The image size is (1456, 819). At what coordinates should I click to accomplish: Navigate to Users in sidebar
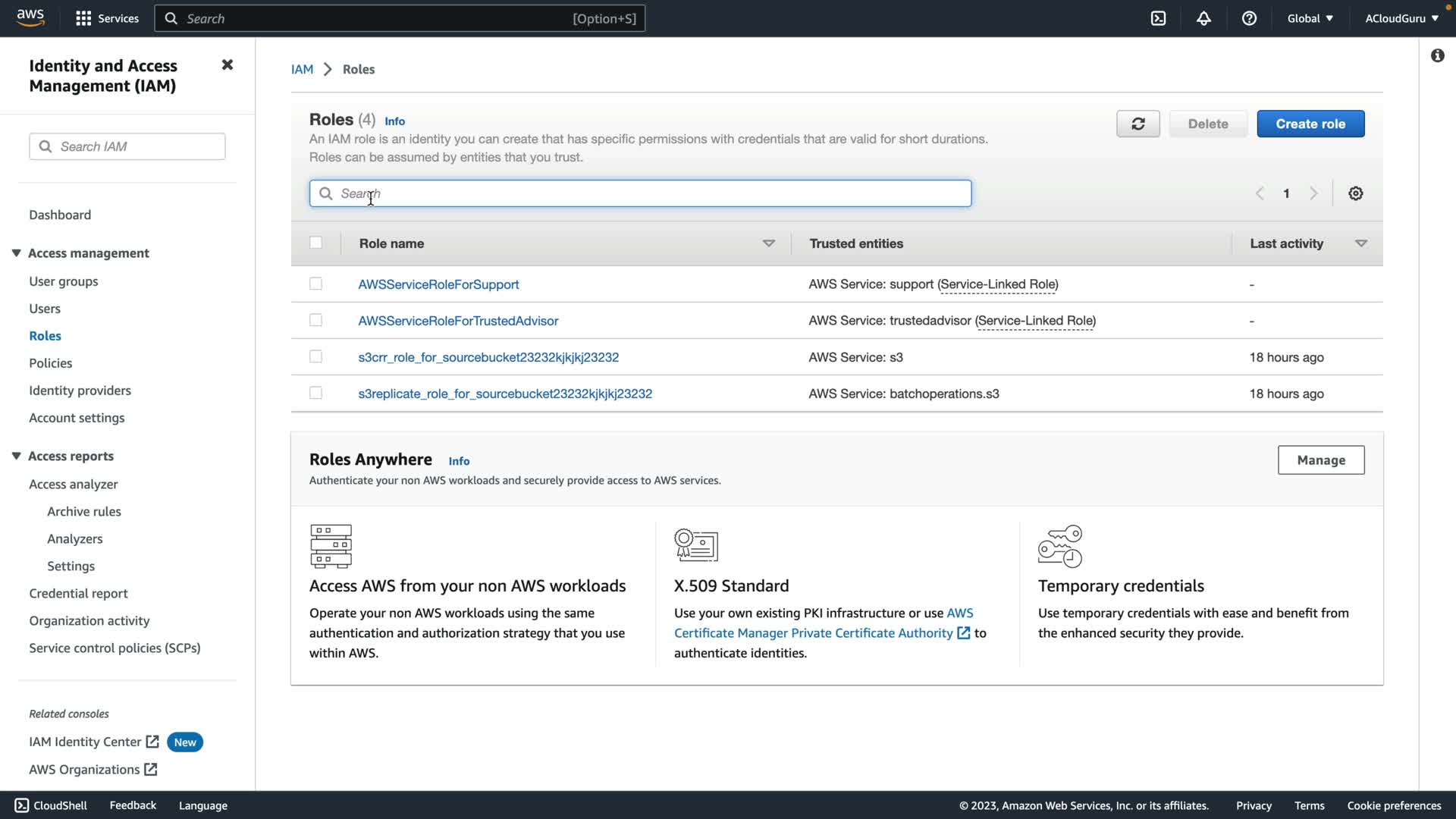[x=45, y=309]
